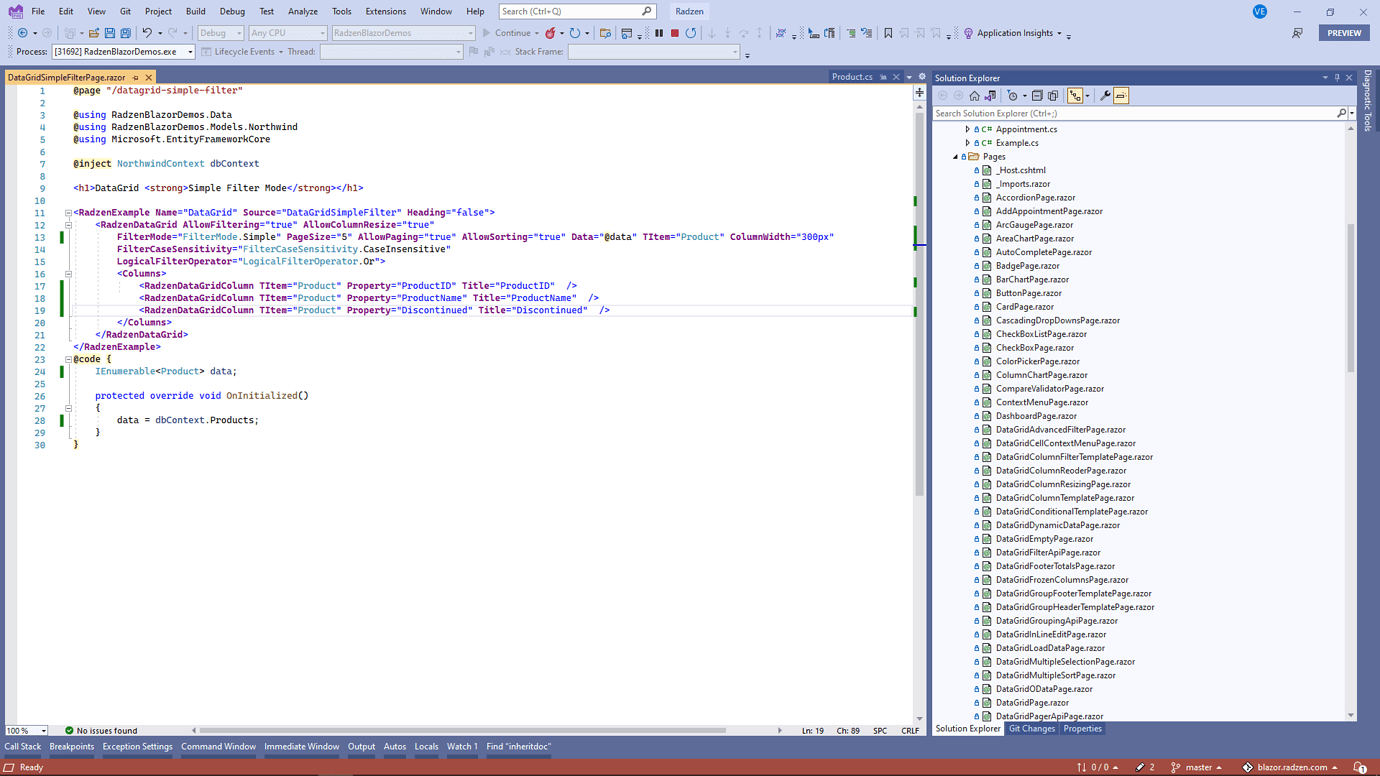Open the Debug menu
1380x776 pixels.
[x=232, y=12]
